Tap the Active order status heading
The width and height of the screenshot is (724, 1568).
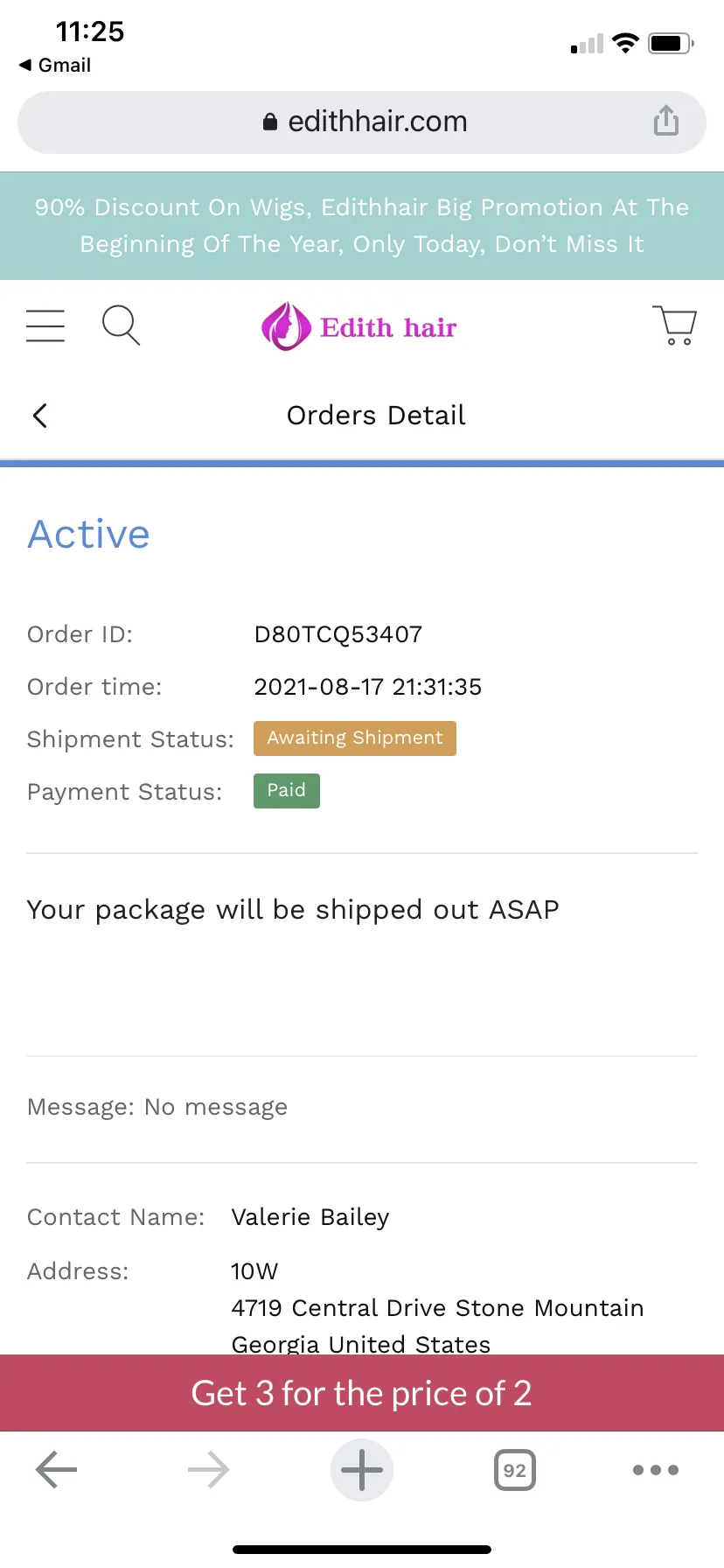(88, 534)
